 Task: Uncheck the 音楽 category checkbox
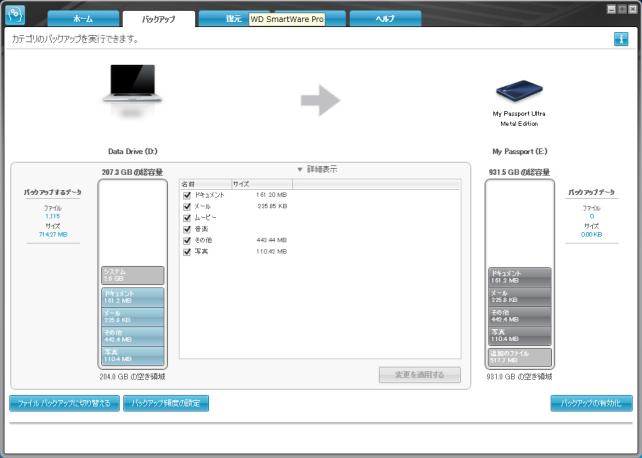click(x=187, y=229)
